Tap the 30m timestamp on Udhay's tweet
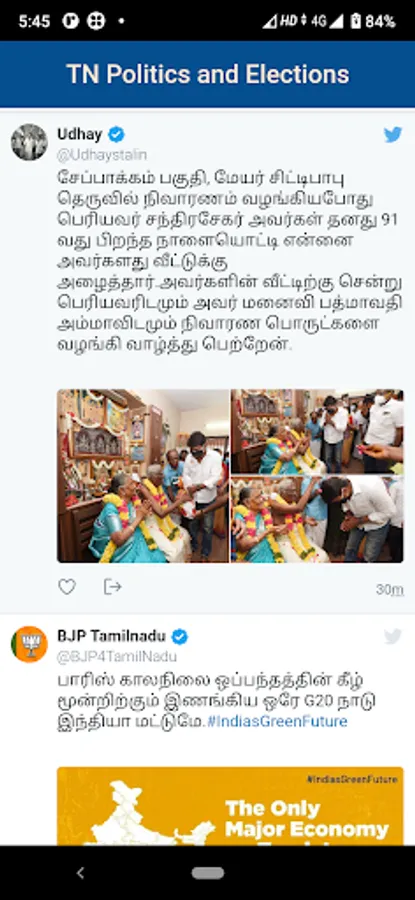The image size is (415, 900). 390,589
